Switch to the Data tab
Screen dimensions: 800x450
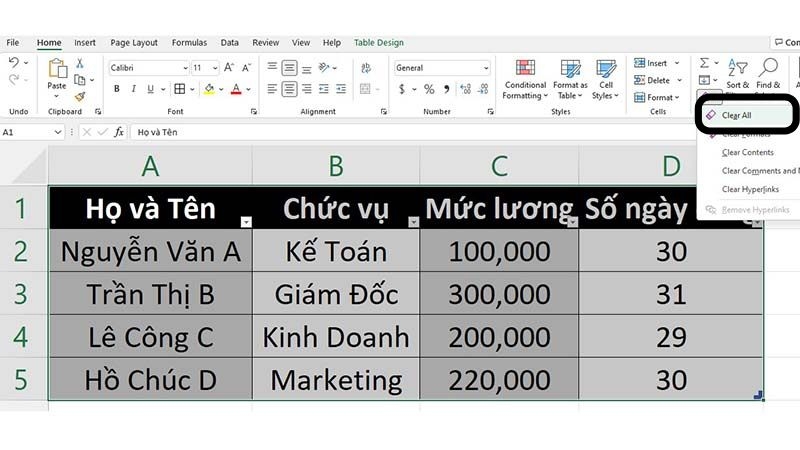click(230, 43)
